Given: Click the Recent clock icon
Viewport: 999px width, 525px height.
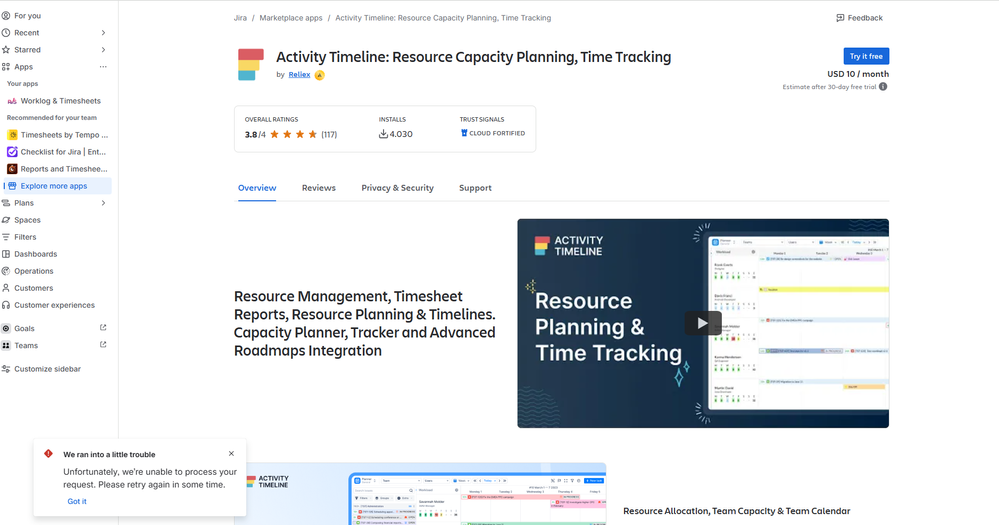Looking at the screenshot, I should [6, 32].
